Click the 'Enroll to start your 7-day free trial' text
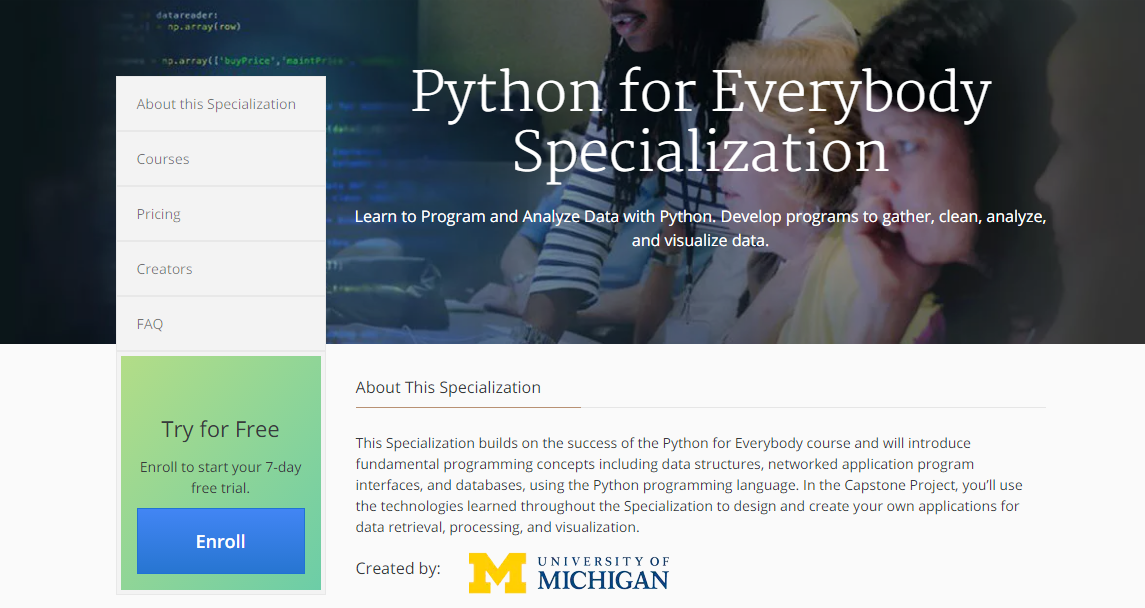The height and width of the screenshot is (608, 1145). (221, 477)
